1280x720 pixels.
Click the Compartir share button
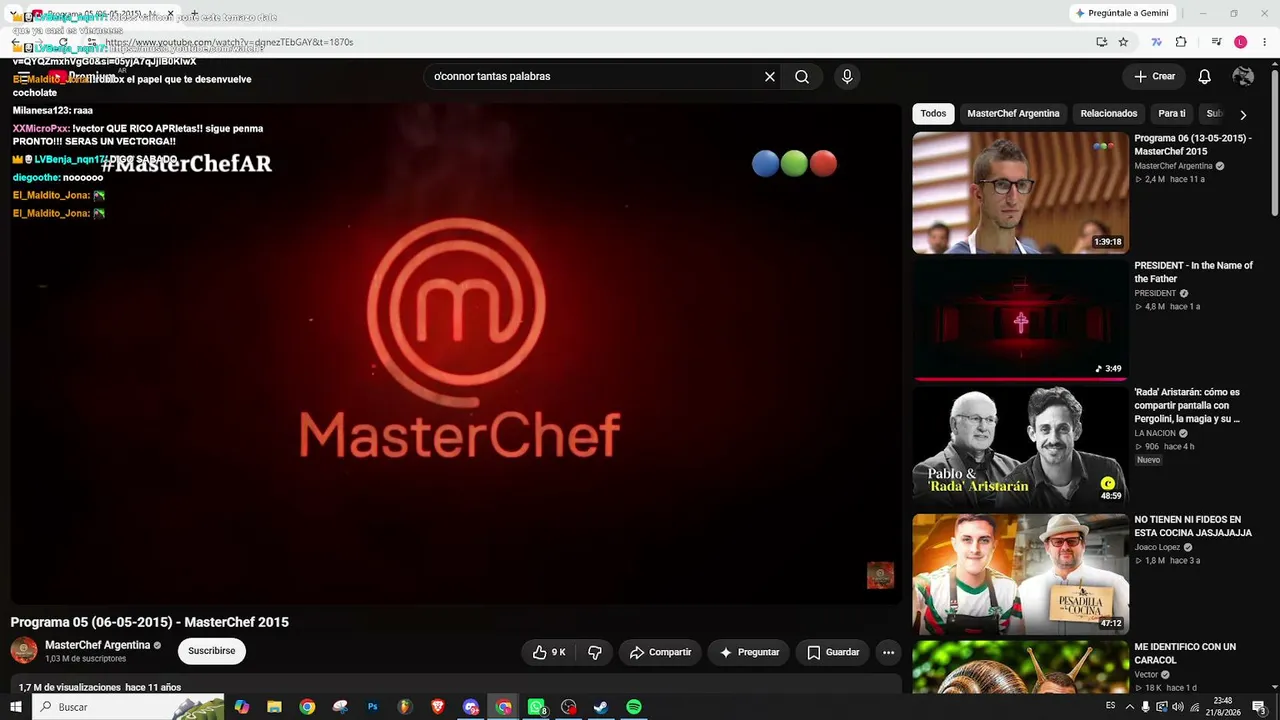[x=660, y=652]
